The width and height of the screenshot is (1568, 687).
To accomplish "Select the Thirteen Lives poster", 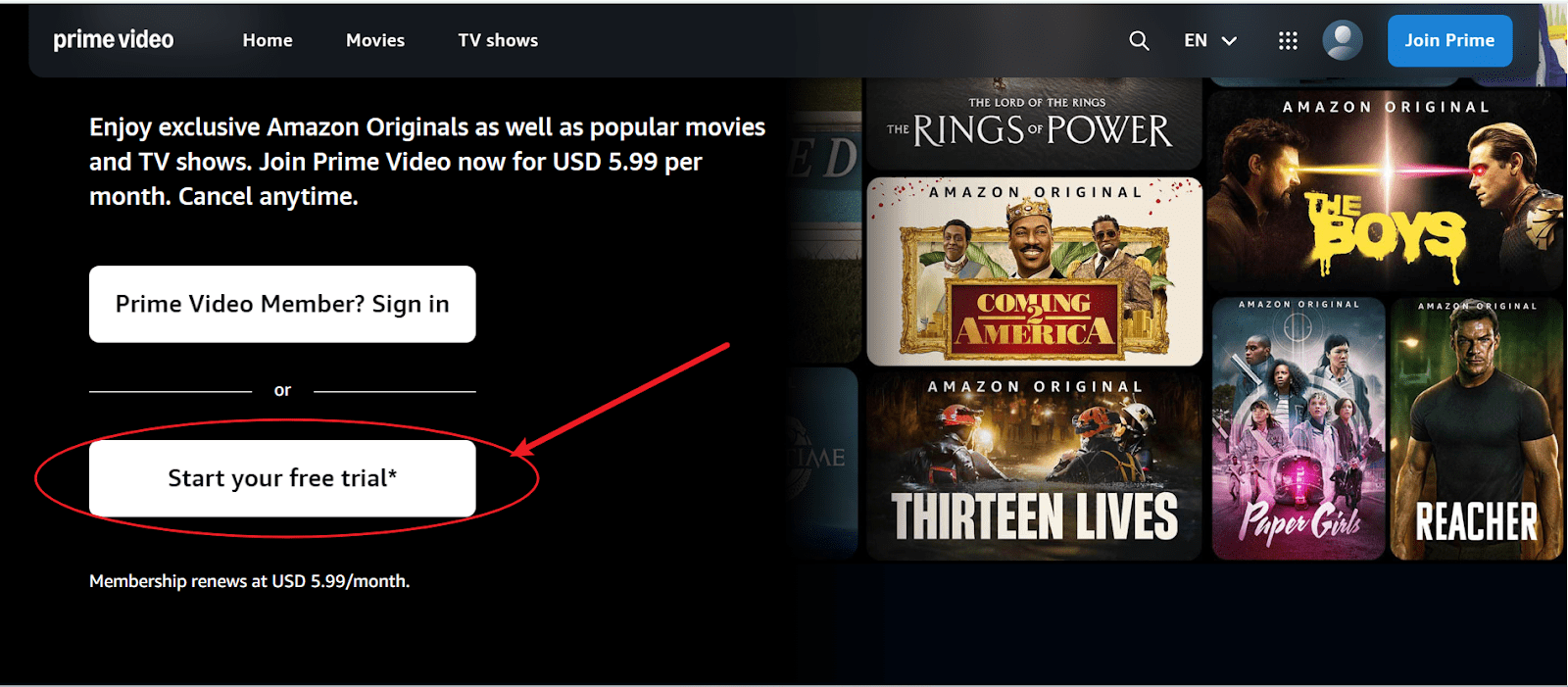I will tap(1034, 466).
